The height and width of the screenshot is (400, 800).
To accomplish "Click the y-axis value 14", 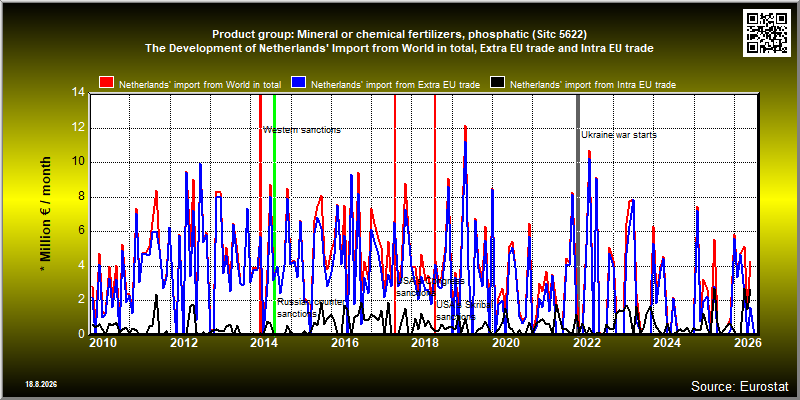I will pos(78,93).
